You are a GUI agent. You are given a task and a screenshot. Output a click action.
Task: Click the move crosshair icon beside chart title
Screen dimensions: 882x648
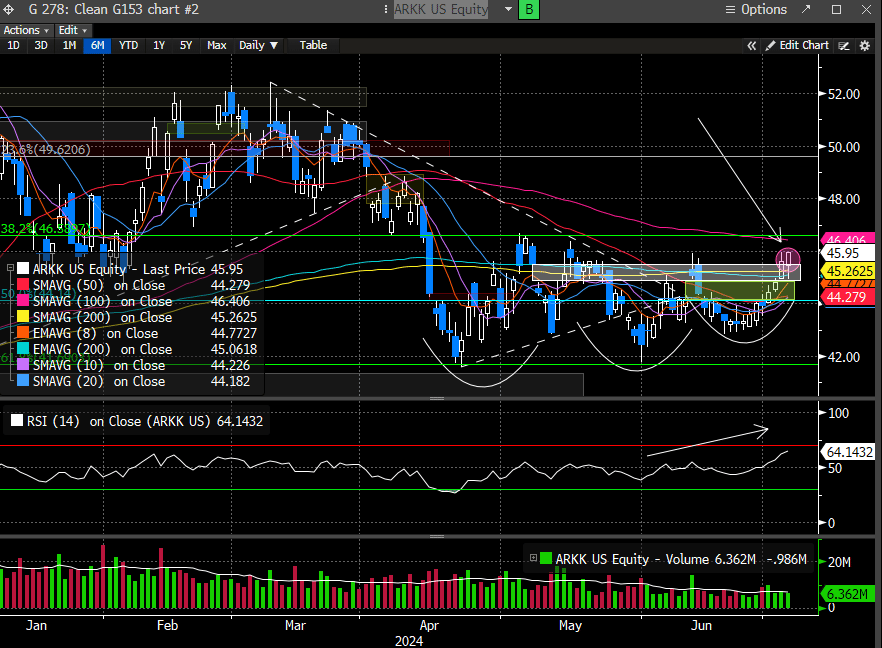click(x=9, y=10)
